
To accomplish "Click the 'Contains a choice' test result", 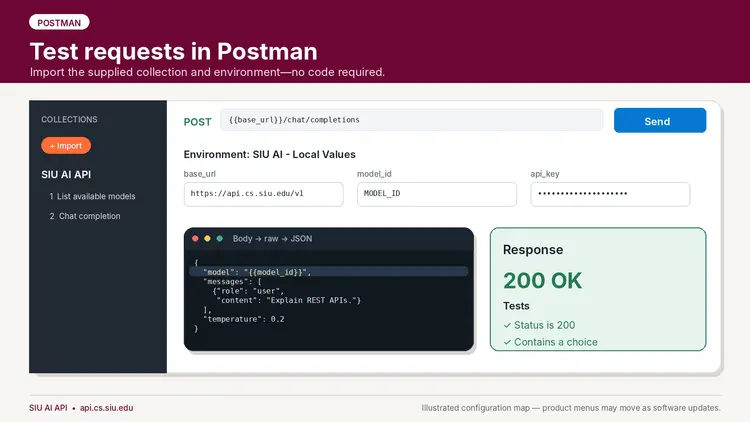I will pyautogui.click(x=555, y=342).
